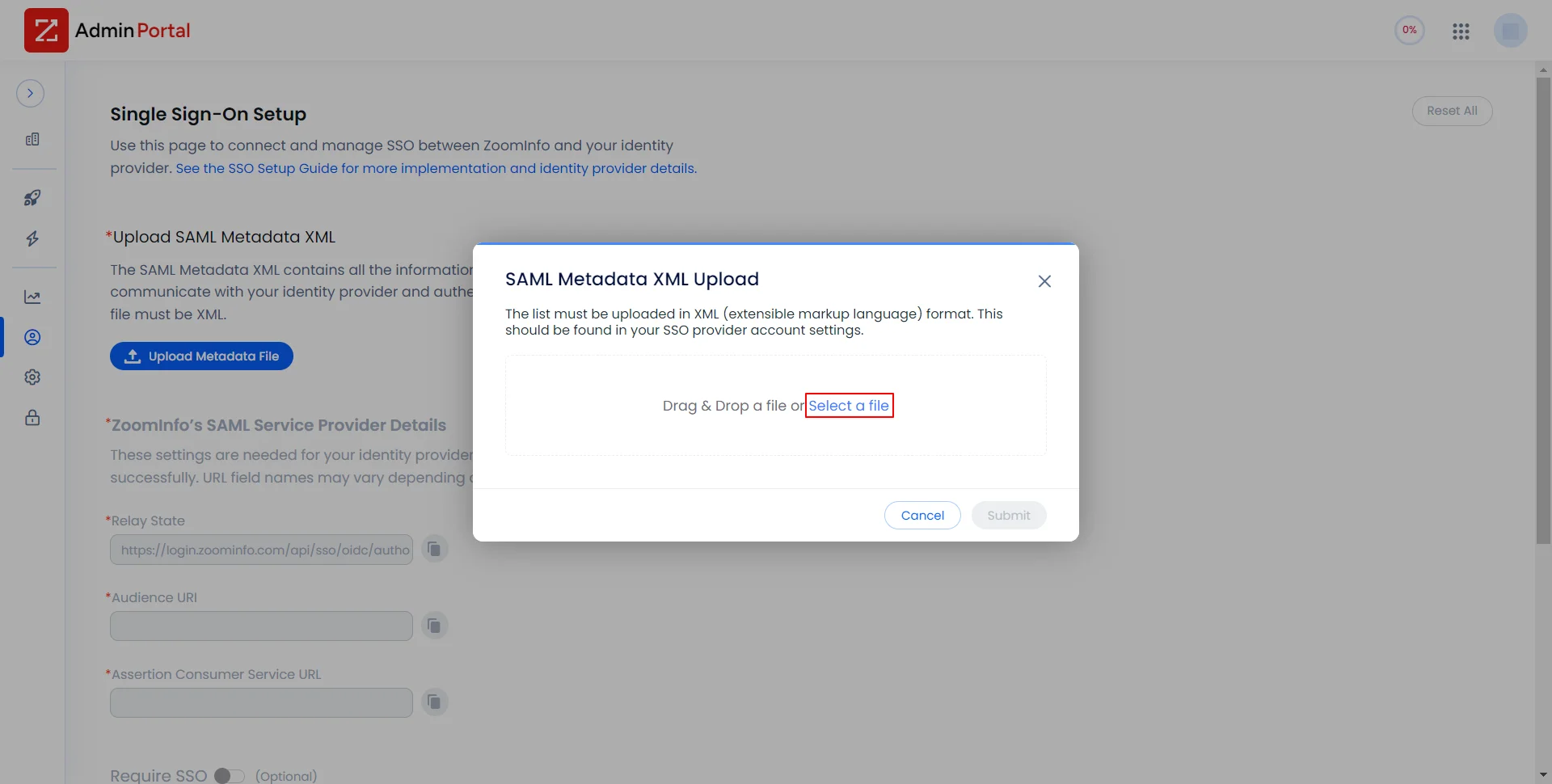
Task: Click the ZoomInfo logo icon
Action: (x=46, y=31)
